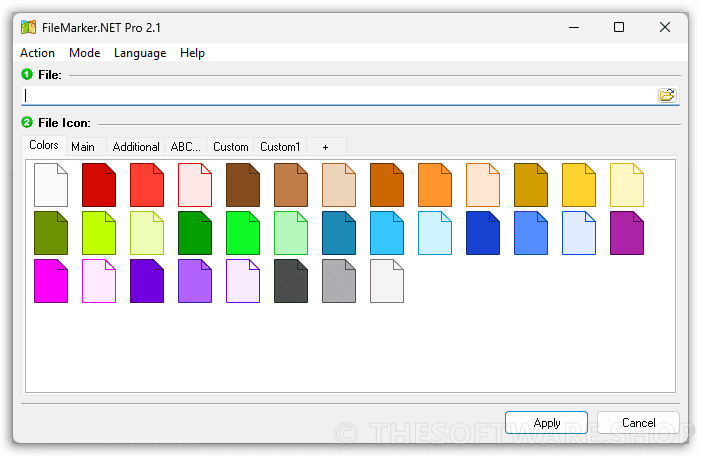Viewport: 701px width, 456px height.
Task: Open the Mode menu
Action: pos(84,53)
